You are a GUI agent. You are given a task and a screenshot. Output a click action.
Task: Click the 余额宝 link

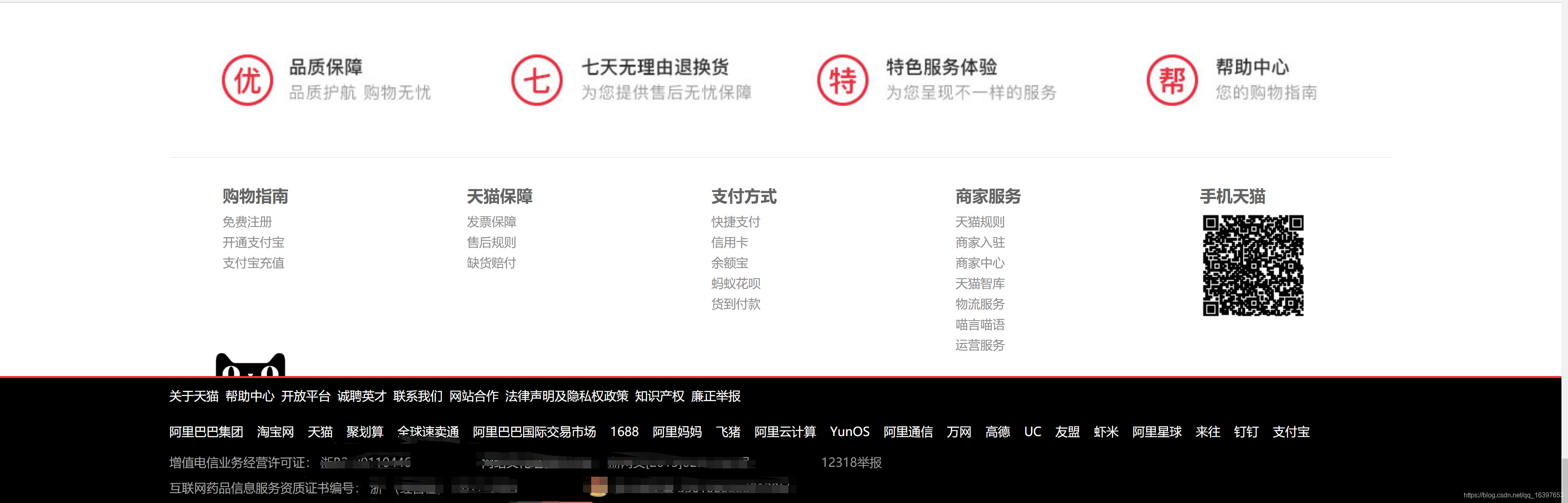coord(730,263)
